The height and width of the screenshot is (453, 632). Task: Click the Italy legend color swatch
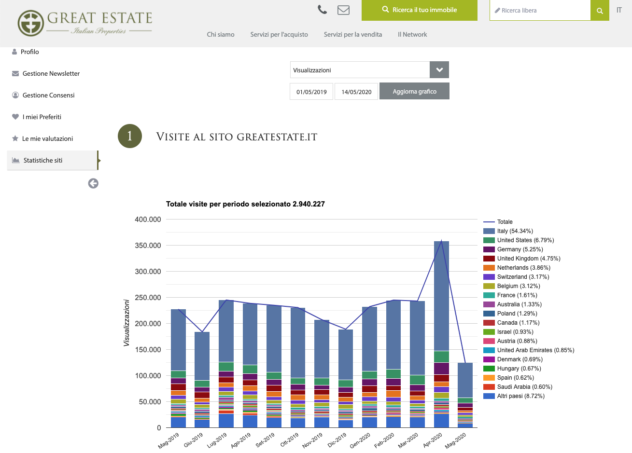coord(489,231)
